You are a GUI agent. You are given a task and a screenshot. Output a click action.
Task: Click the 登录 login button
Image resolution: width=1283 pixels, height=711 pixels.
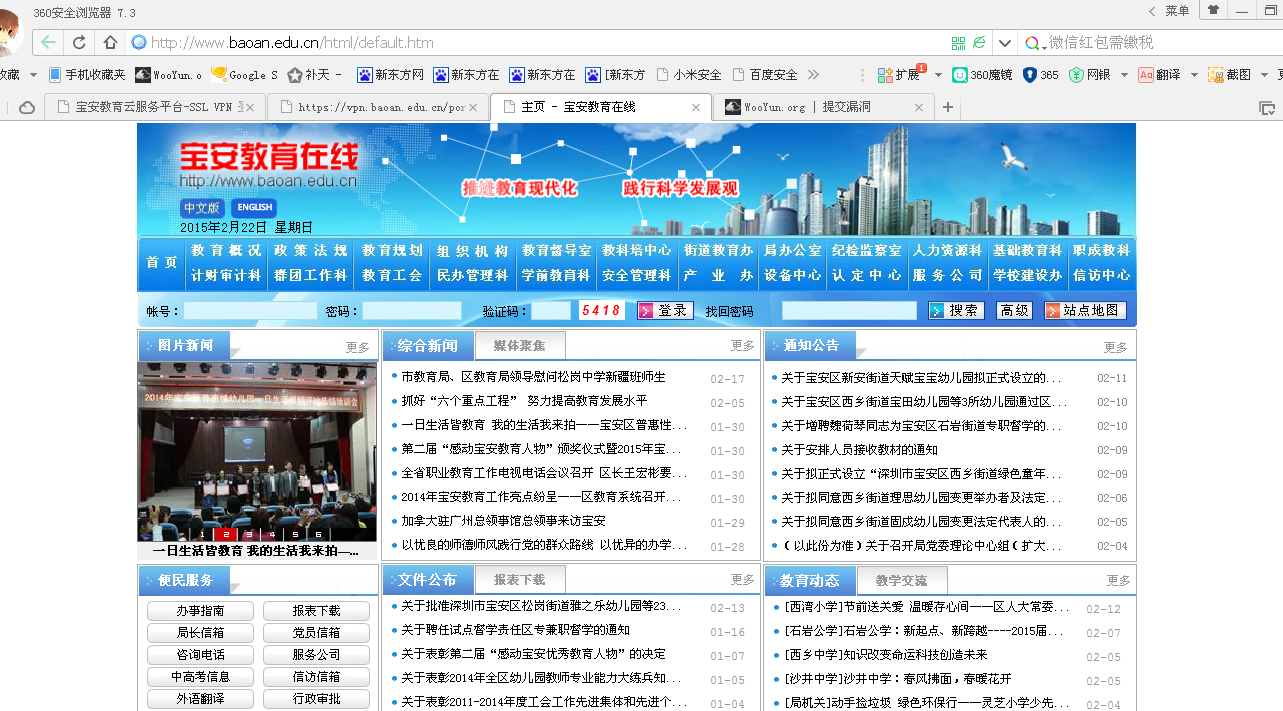pos(665,311)
